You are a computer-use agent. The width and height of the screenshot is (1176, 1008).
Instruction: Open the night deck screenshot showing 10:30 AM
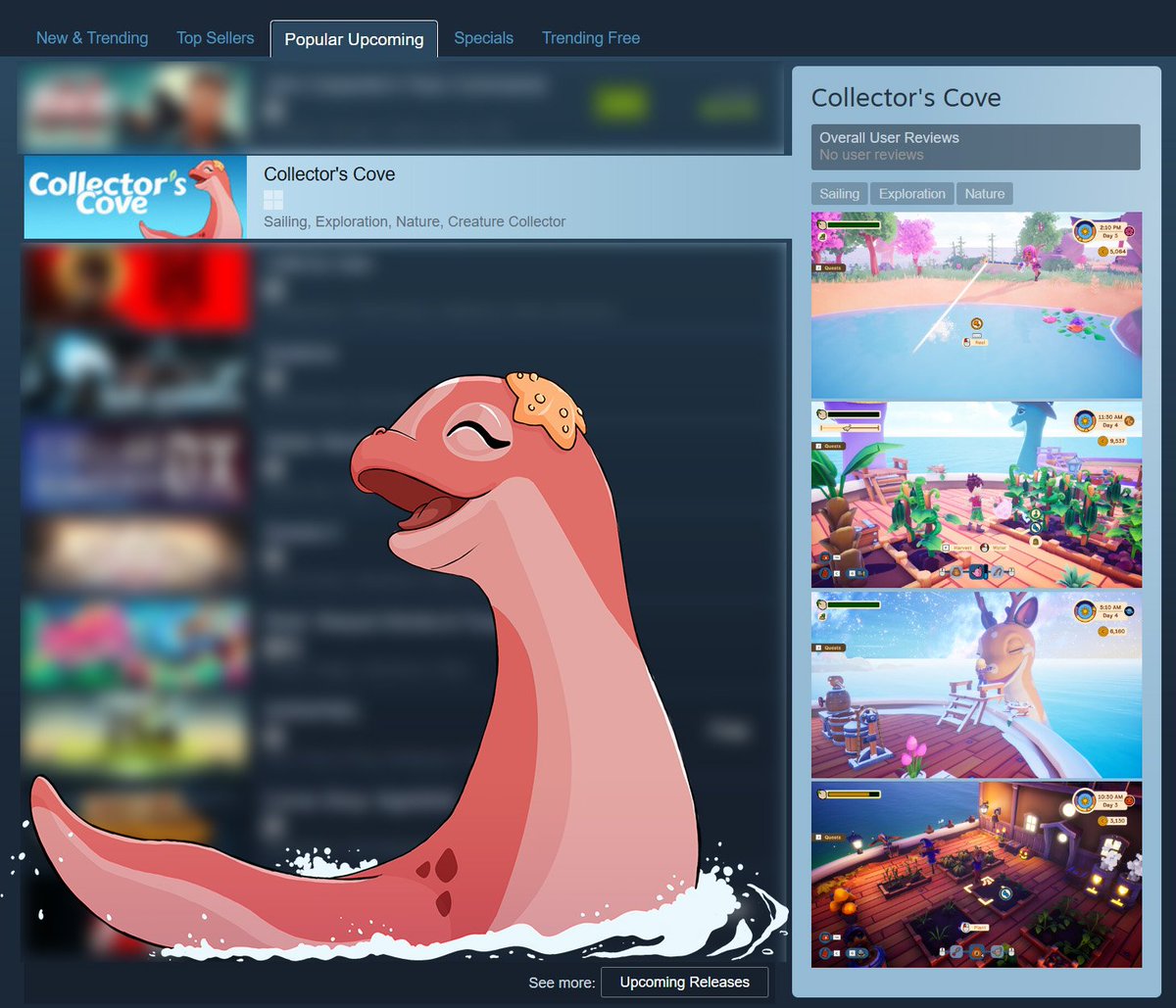(976, 874)
